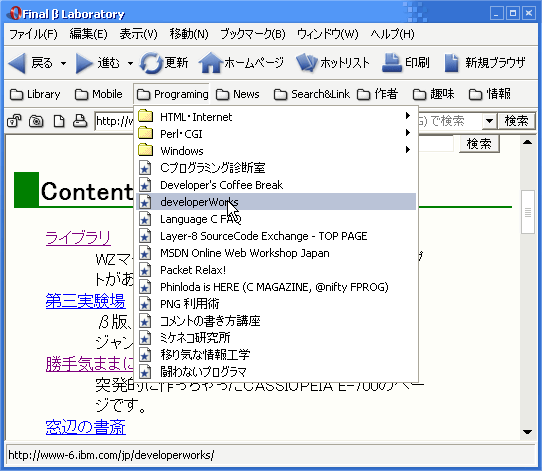
Task: Open the 移動(N) menu
Action: pyautogui.click(x=189, y=34)
